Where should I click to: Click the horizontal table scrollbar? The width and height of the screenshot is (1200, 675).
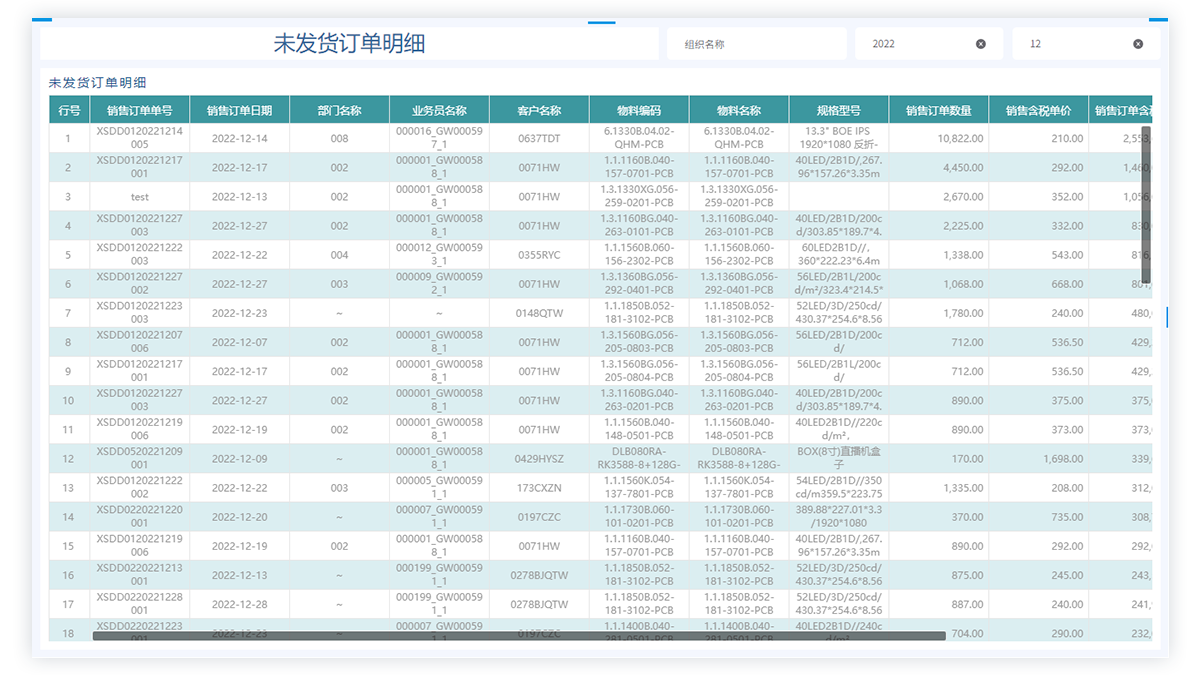pyautogui.click(x=518, y=635)
